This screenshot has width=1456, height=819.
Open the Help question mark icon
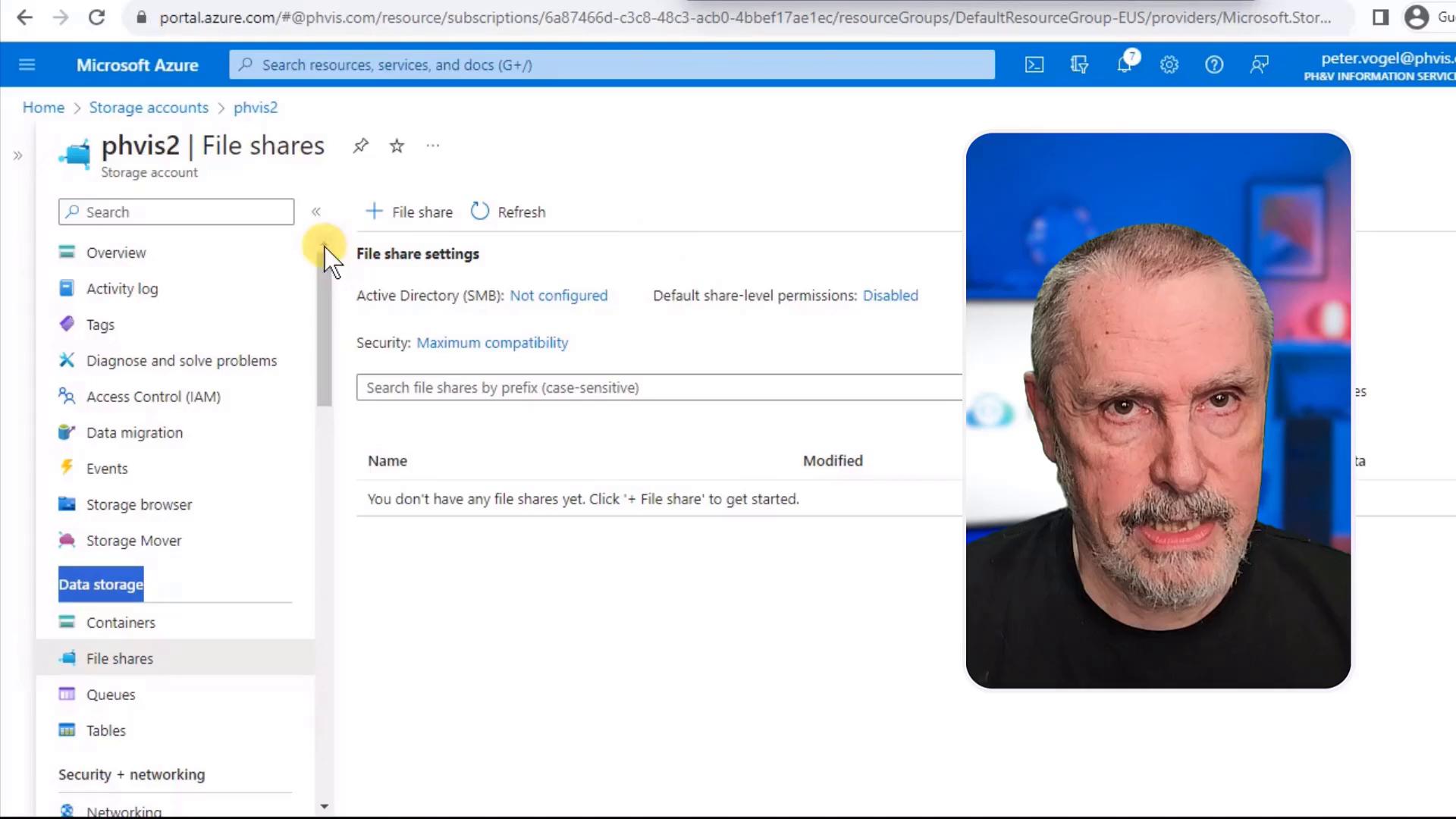(x=1214, y=65)
